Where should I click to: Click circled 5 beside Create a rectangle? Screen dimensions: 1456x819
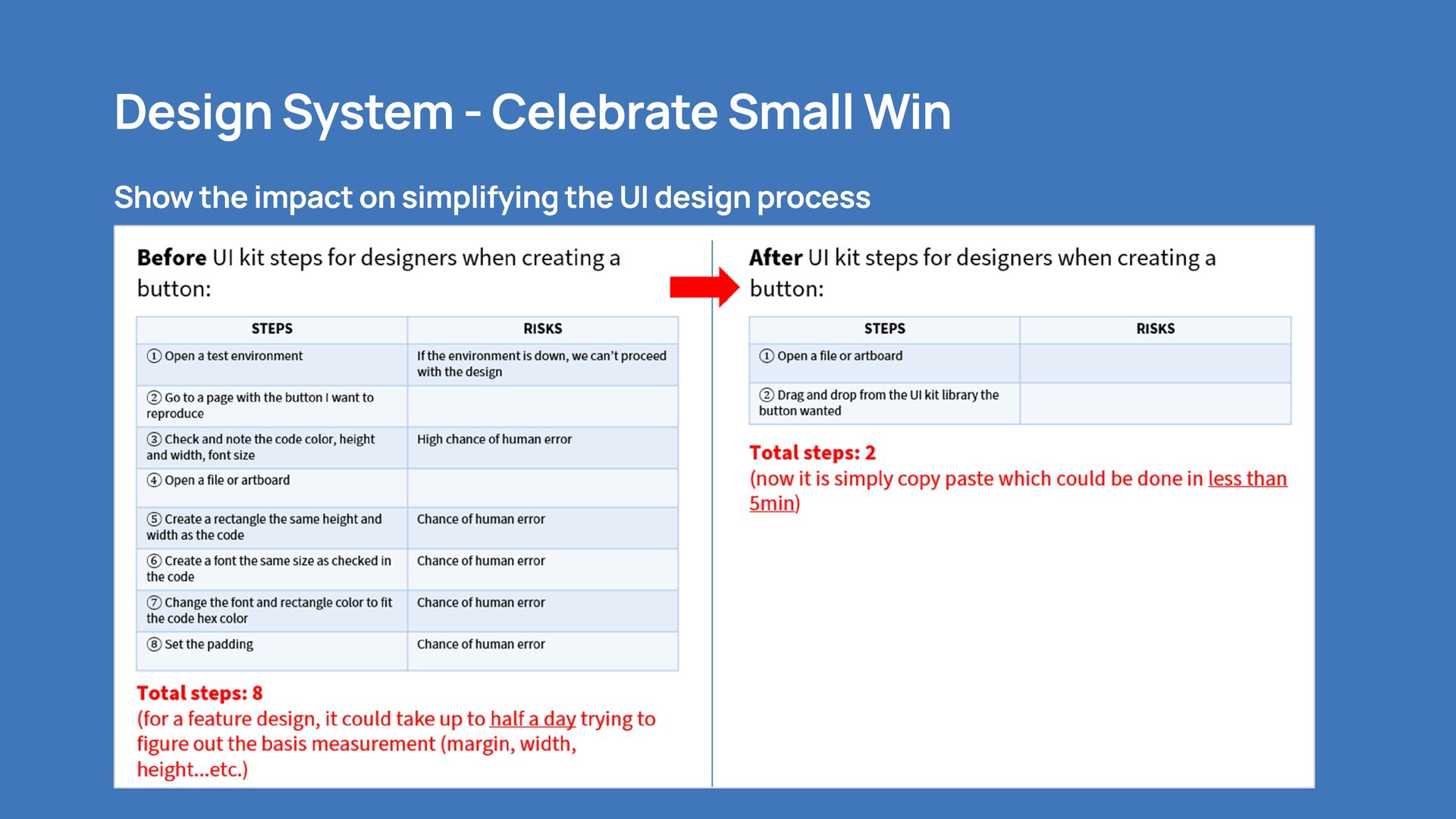click(154, 519)
